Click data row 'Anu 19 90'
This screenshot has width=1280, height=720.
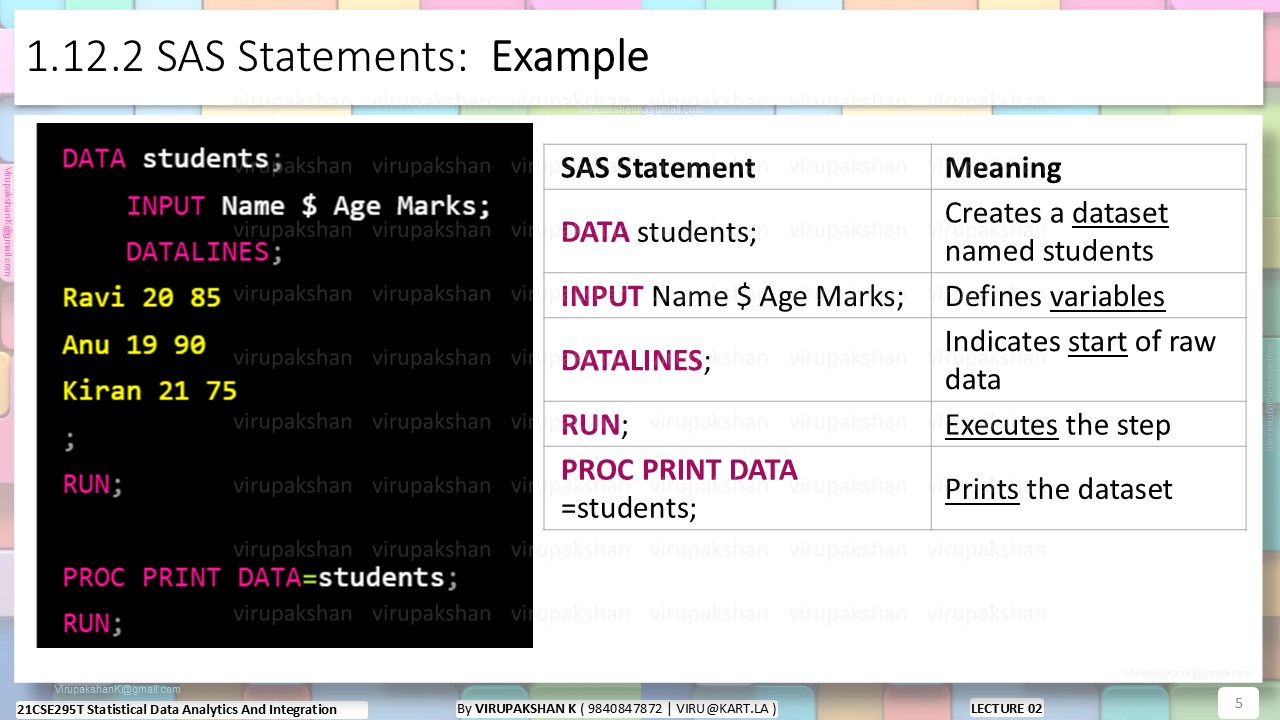pyautogui.click(x=134, y=345)
